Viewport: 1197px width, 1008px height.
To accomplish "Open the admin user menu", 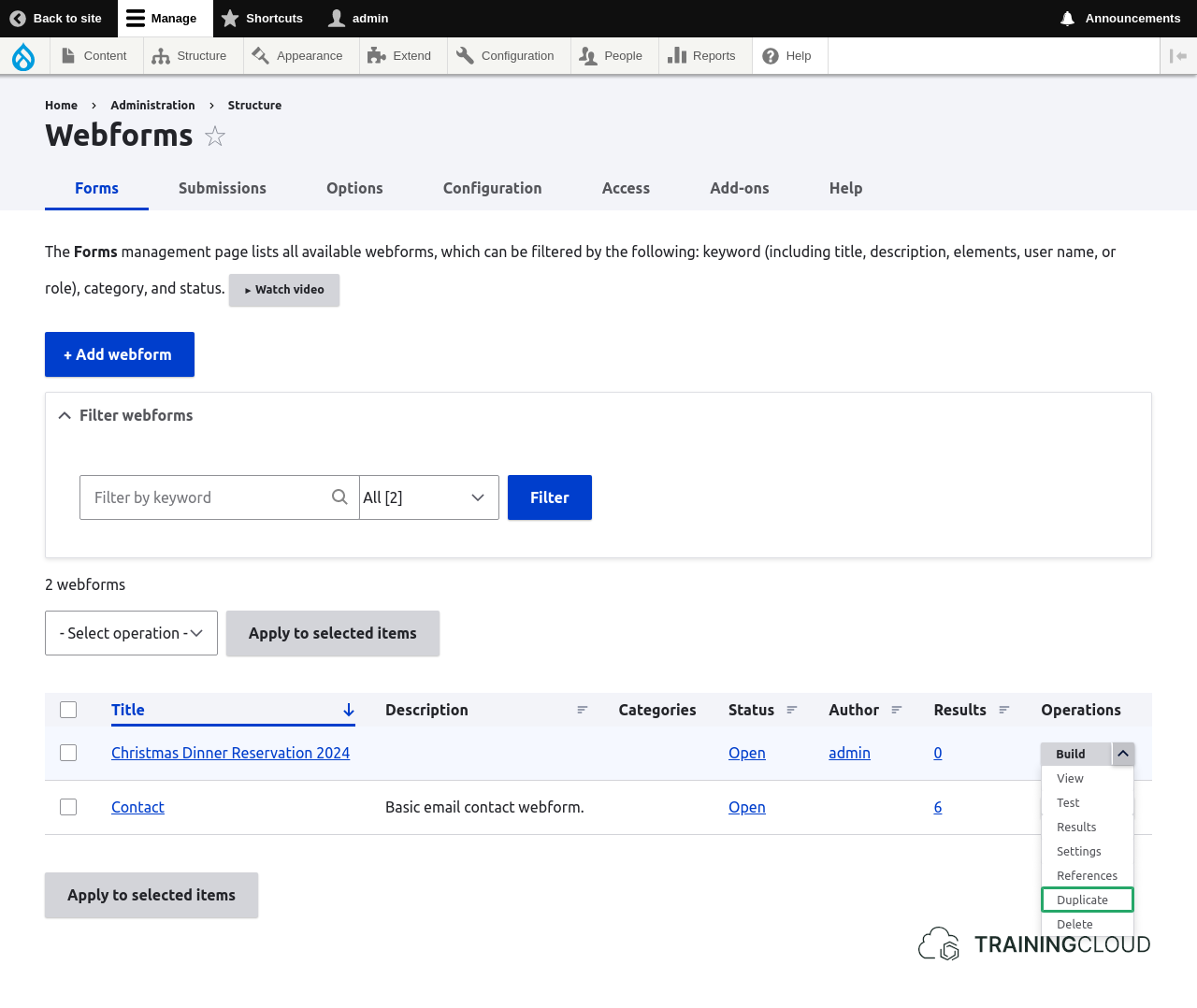I will point(359,19).
